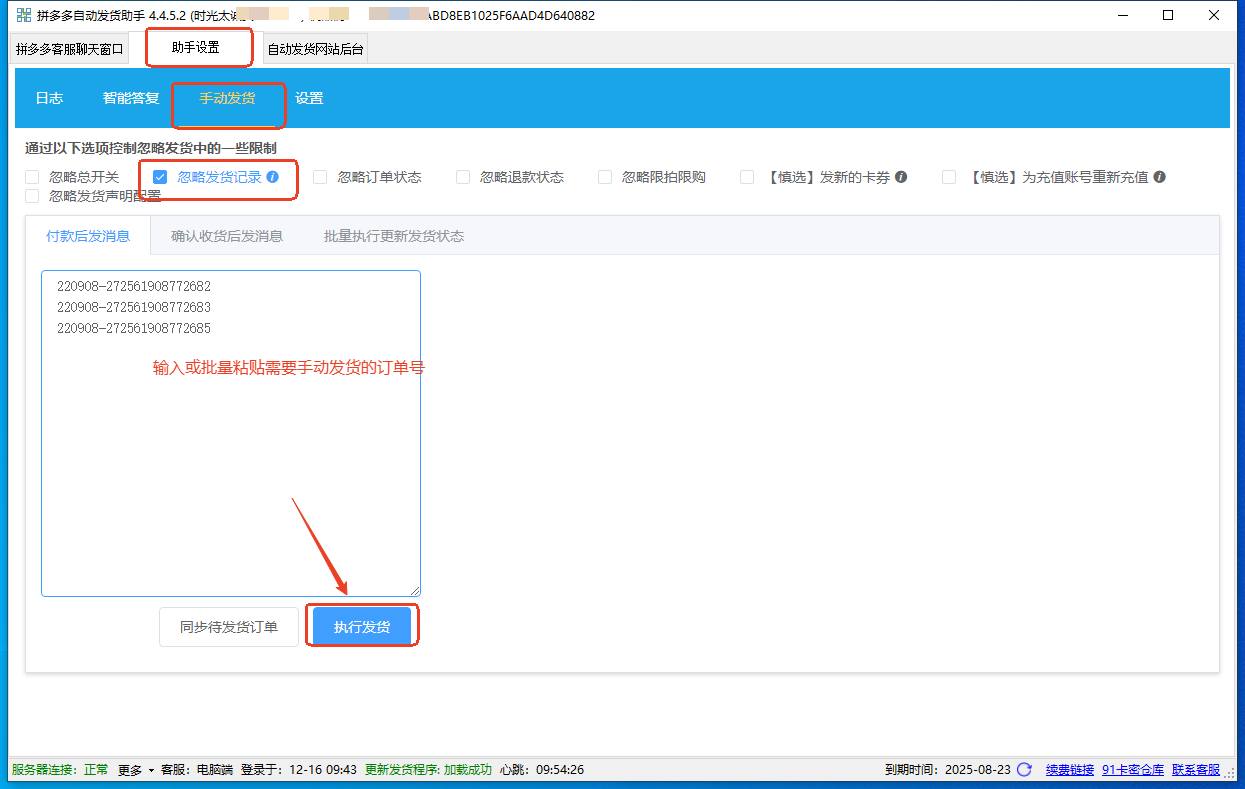Screen dimensions: 1245x789
Task: Click the blue 执行发货 button
Action: (x=362, y=627)
